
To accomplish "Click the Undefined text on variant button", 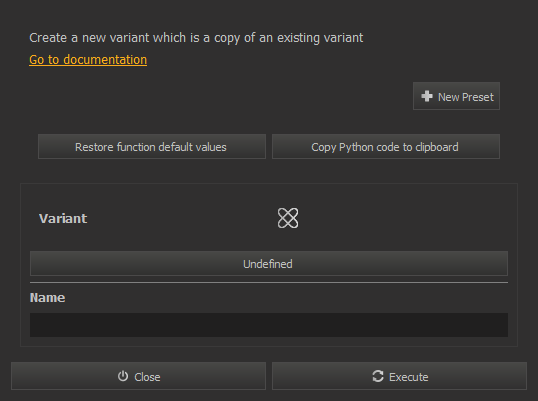I will (268, 264).
